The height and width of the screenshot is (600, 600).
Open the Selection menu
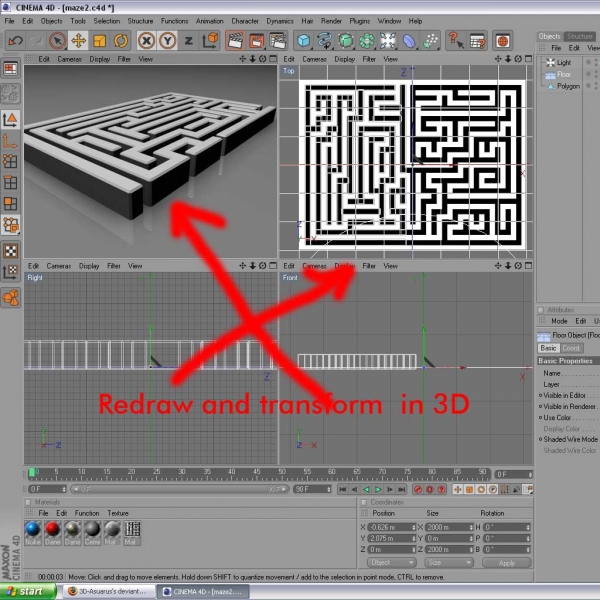coord(107,21)
